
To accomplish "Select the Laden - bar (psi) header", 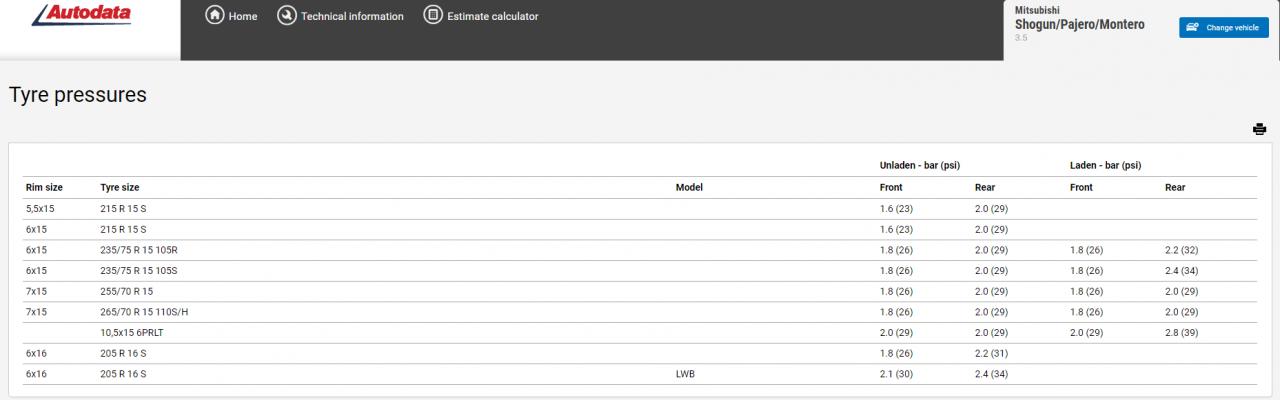I will pos(1105,165).
